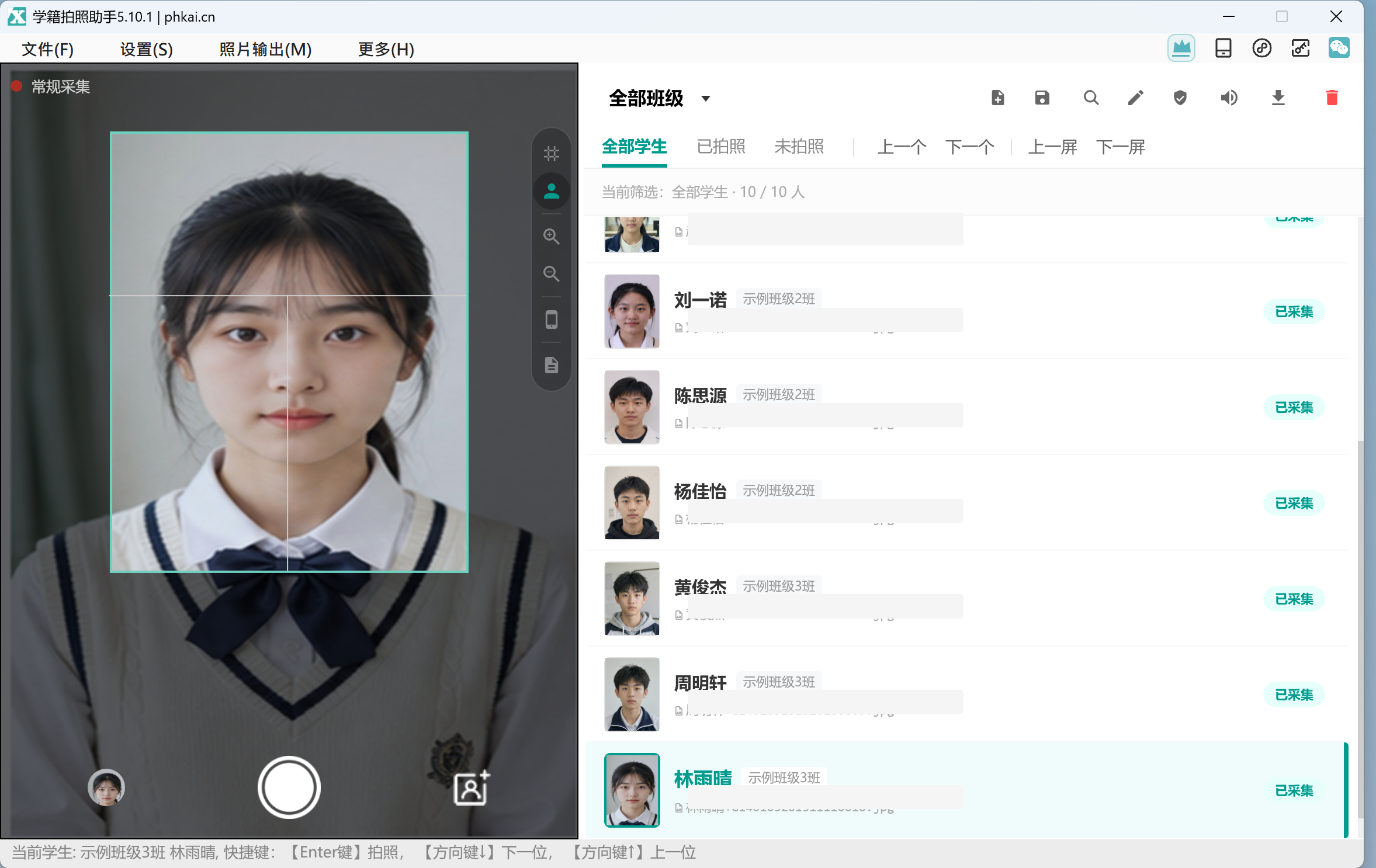Click the 示例班级2班 tag beside 刘一诺
This screenshot has height=868, width=1376.
[778, 299]
